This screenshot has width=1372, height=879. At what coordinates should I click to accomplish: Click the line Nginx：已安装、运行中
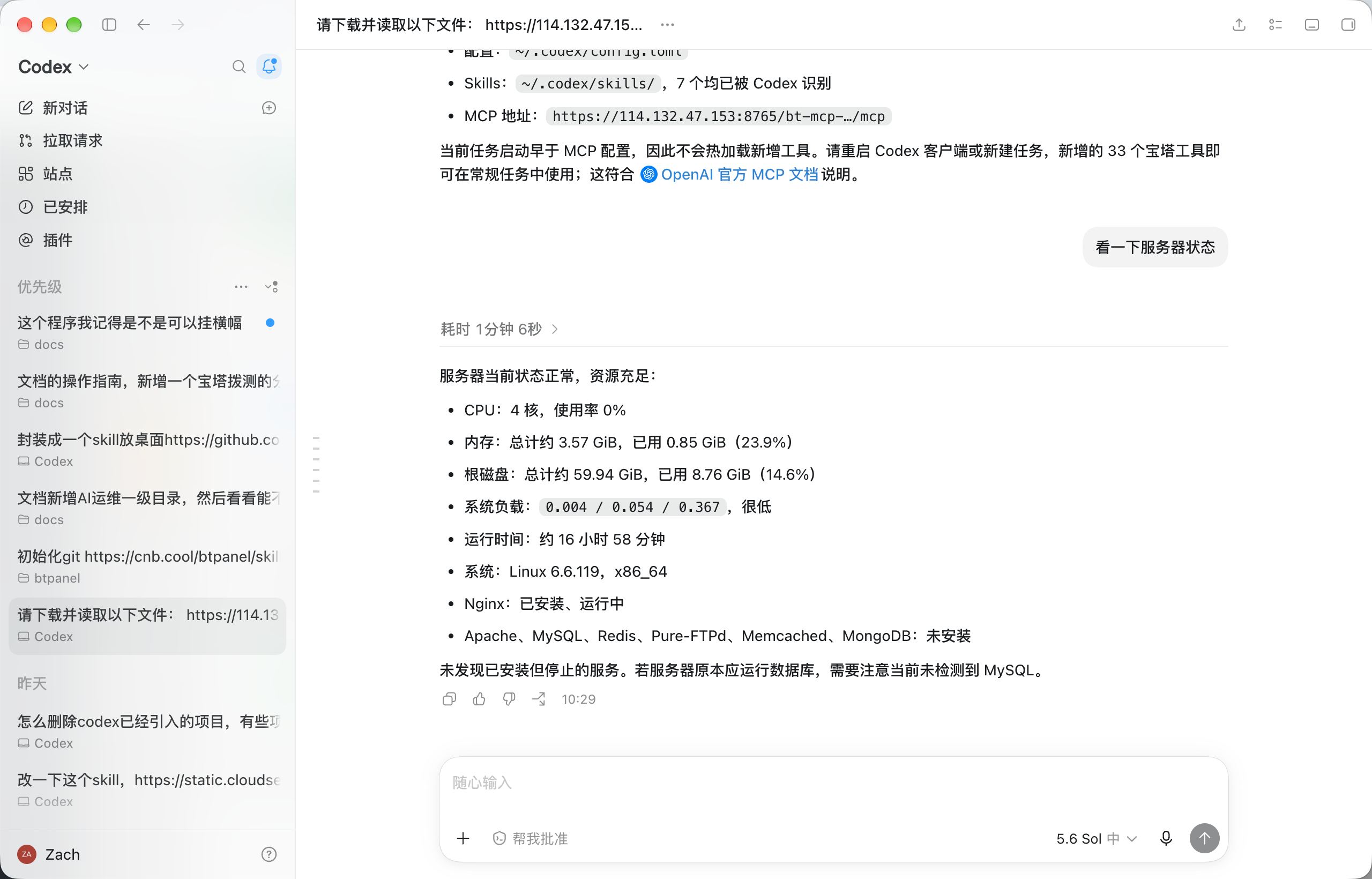tap(544, 604)
